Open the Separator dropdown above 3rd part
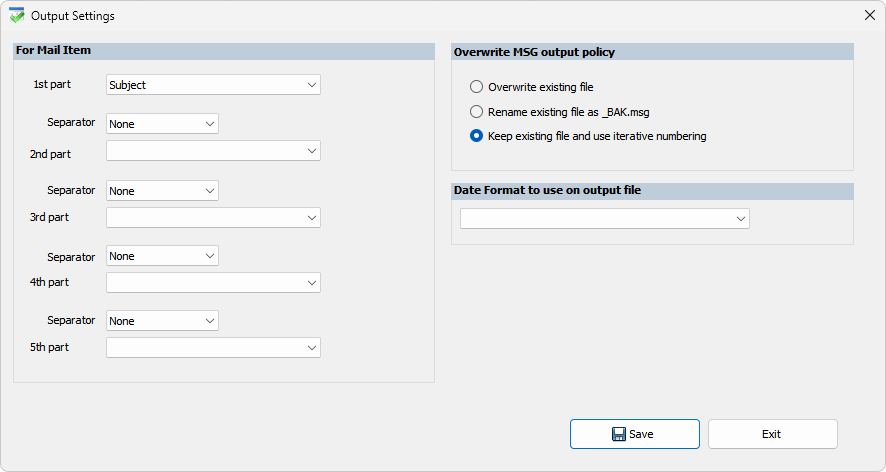The image size is (886, 472). point(162,191)
